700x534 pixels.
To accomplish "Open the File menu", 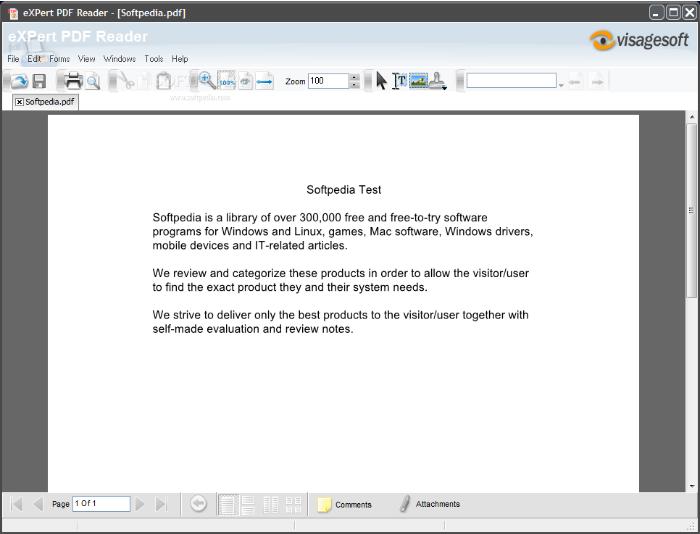I will coord(13,58).
